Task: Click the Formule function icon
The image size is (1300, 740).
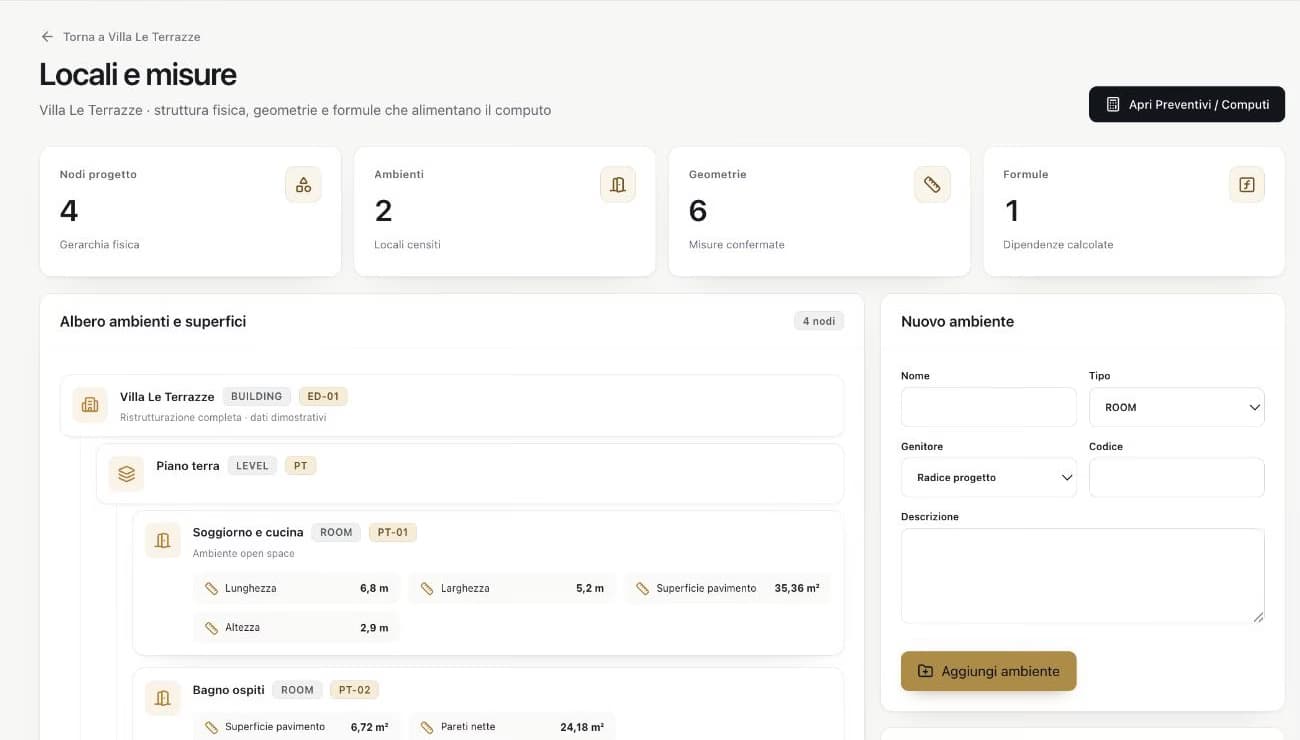Action: 1247,185
